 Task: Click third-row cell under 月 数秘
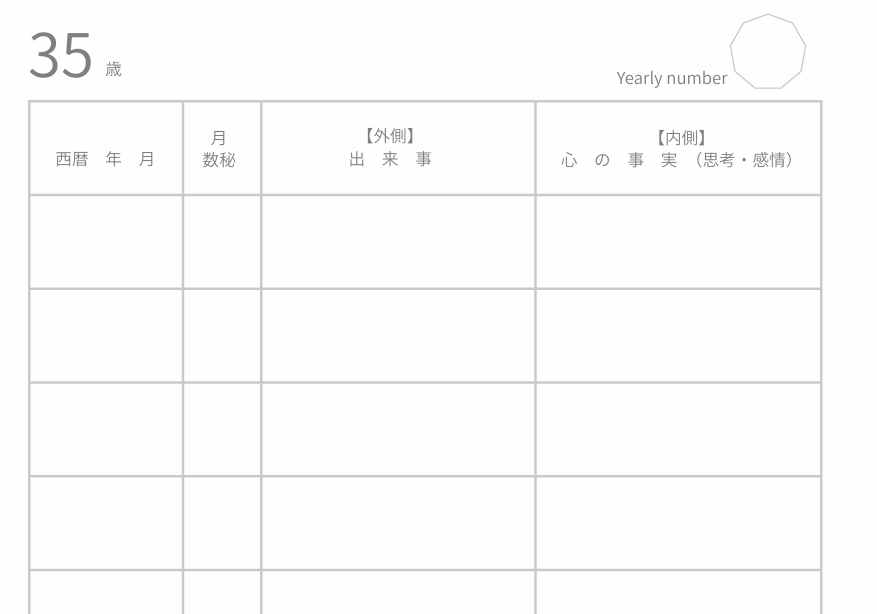click(x=221, y=430)
